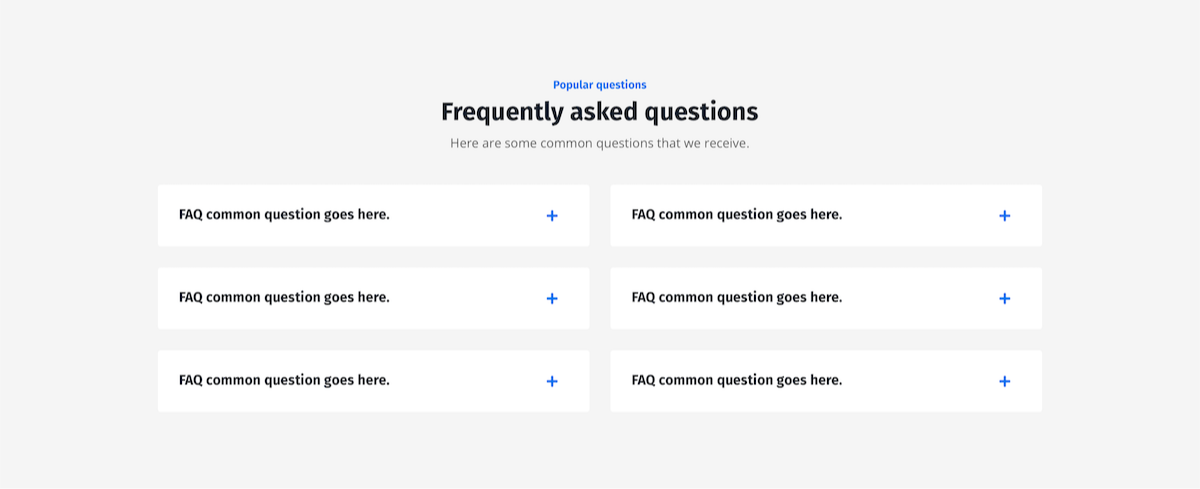Expand the bottom-right FAQ using its plus icon
The width and height of the screenshot is (1200, 489).
(x=1005, y=382)
